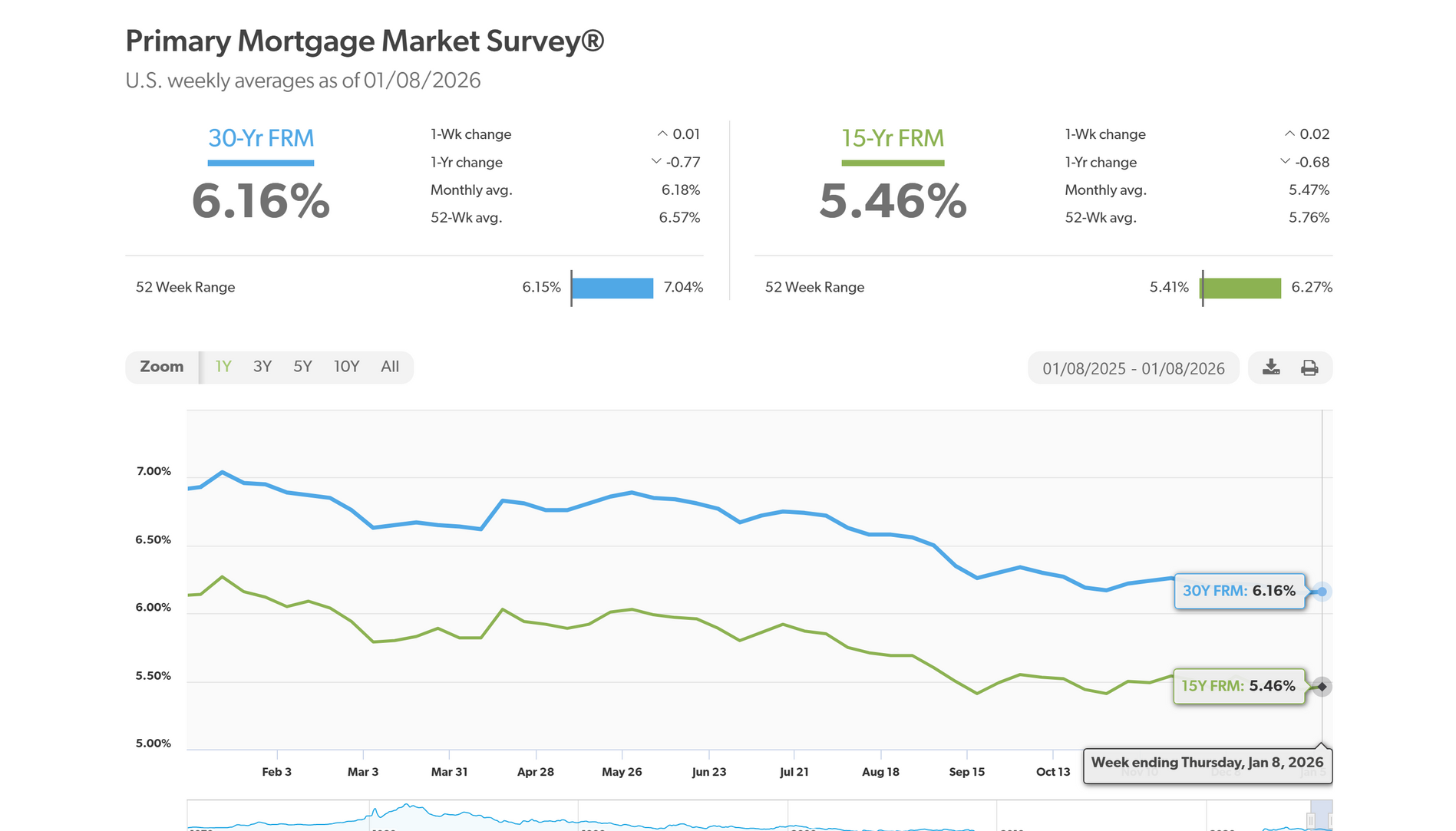The image size is (1456, 831).
Task: Click the up caret beside 0.02
Action: [x=1289, y=134]
